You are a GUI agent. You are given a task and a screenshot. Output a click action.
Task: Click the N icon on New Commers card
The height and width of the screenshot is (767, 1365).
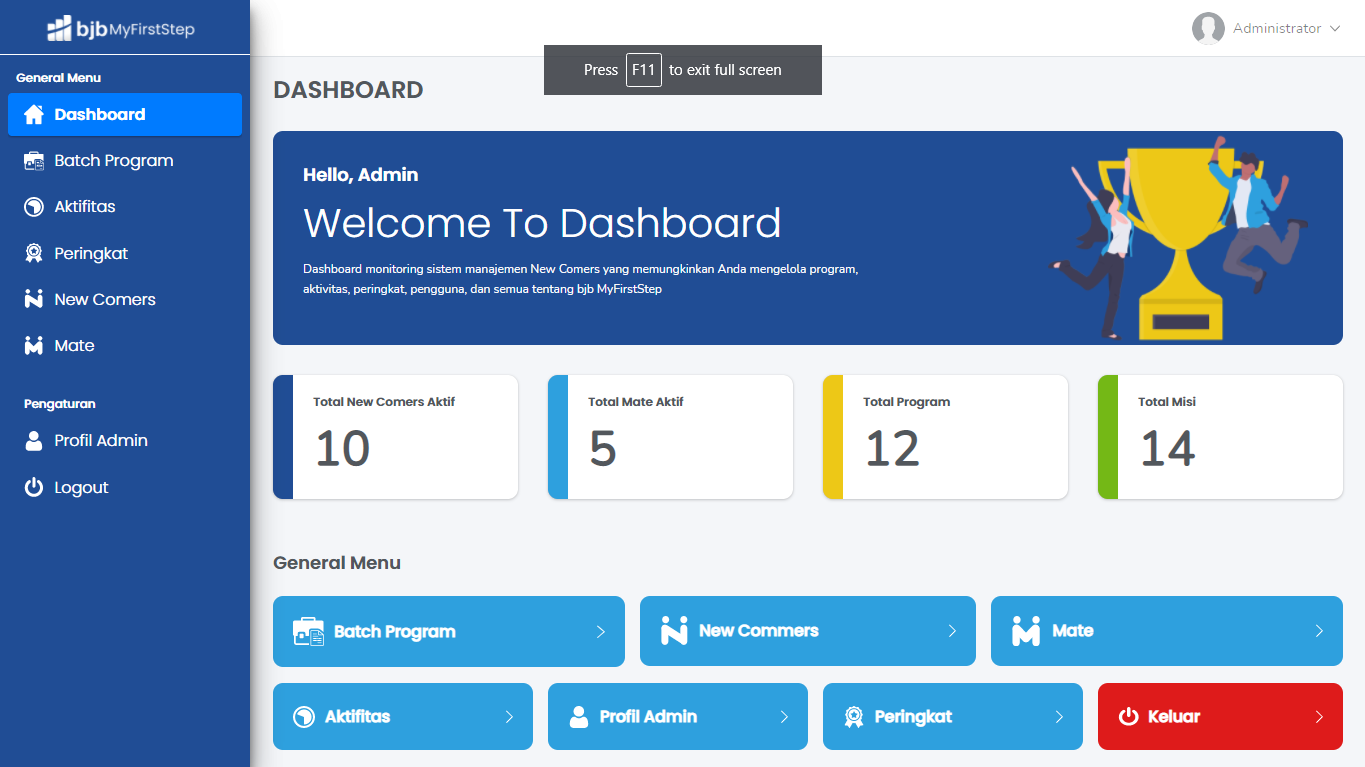pyautogui.click(x=674, y=631)
